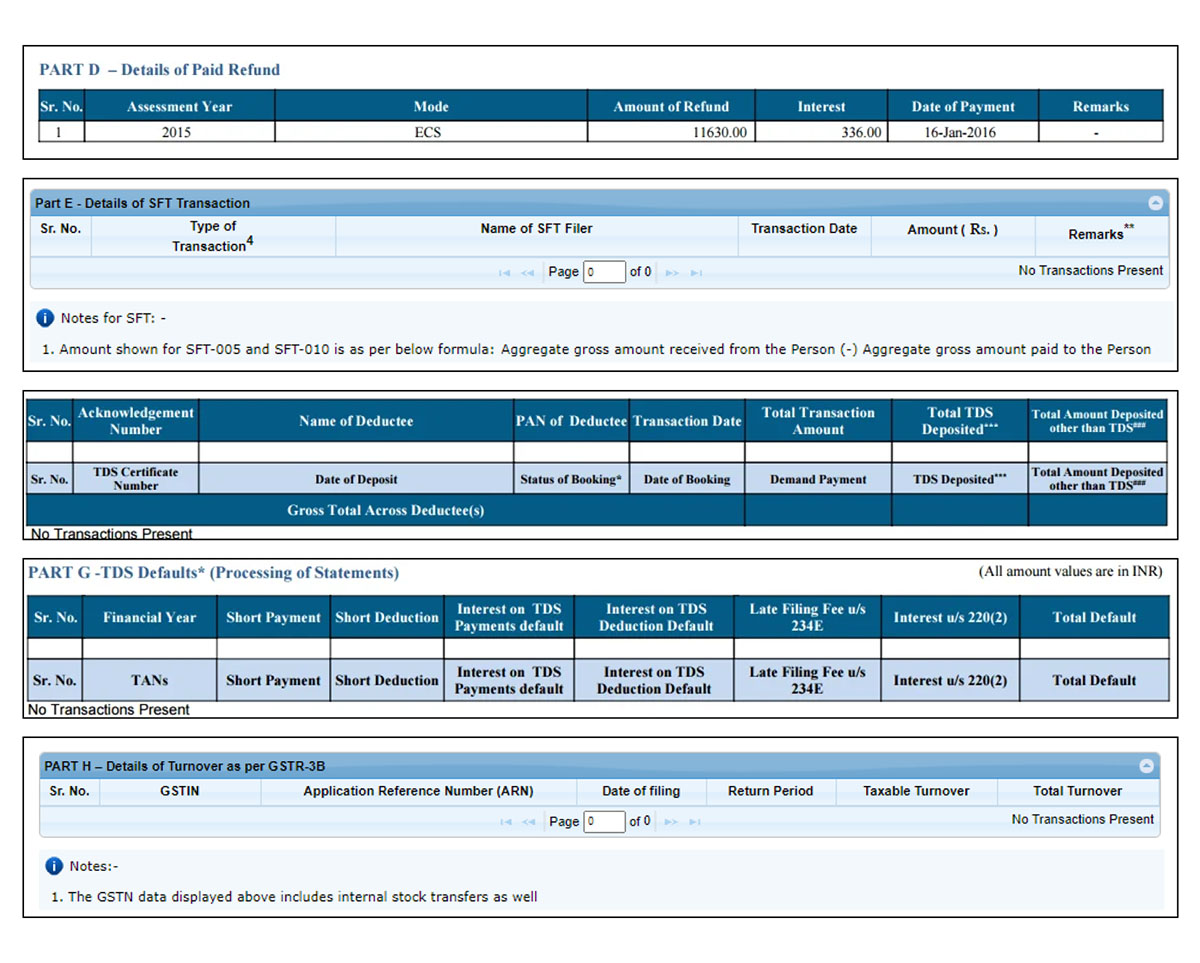Jump to first page in Part H pagination
Screen dimensions: 1200x963
coord(504,821)
